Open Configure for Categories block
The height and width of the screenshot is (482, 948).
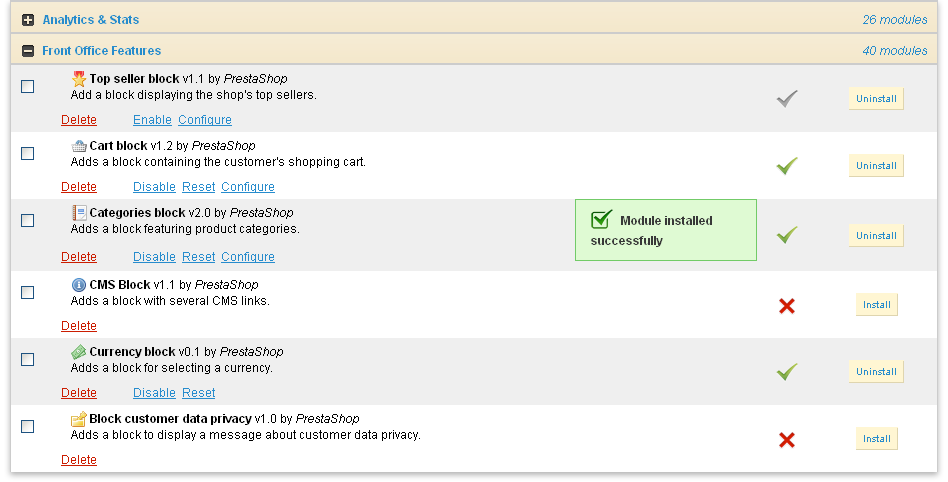(x=248, y=257)
